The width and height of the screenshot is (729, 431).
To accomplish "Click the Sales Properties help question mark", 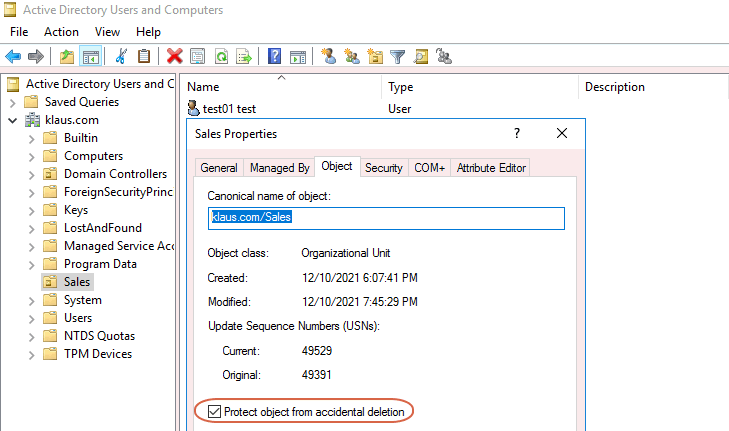I will tap(517, 133).
